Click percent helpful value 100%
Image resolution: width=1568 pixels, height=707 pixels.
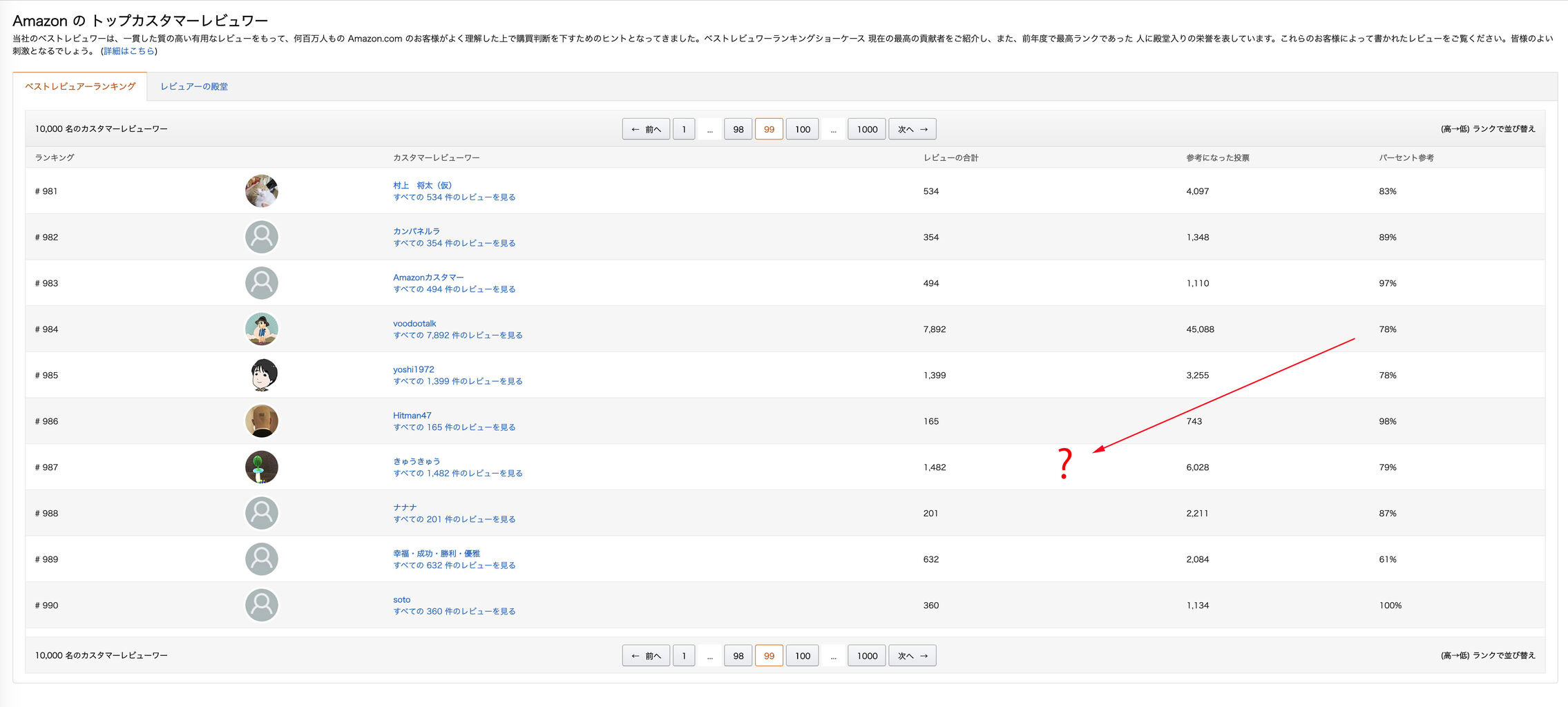pos(1390,606)
